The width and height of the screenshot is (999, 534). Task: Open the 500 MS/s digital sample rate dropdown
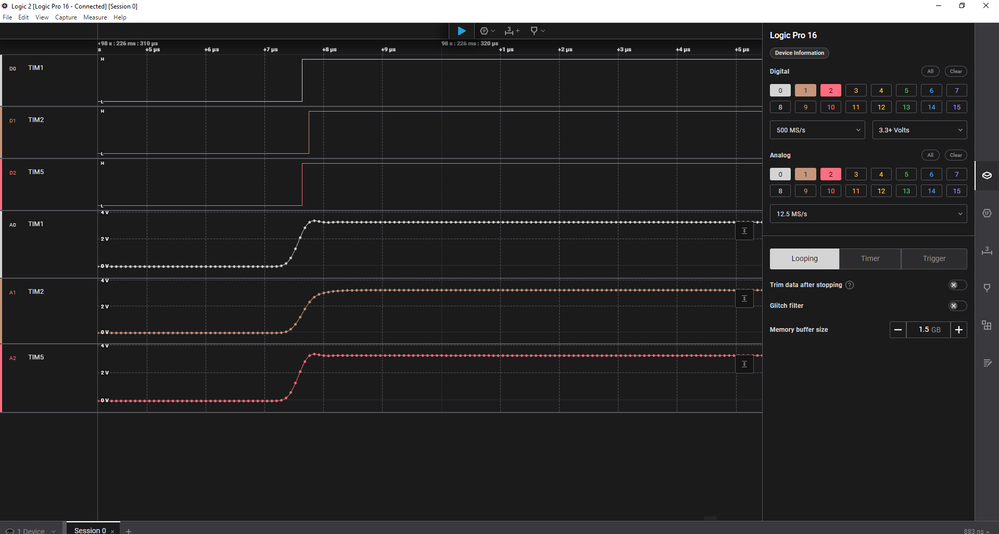coord(817,130)
